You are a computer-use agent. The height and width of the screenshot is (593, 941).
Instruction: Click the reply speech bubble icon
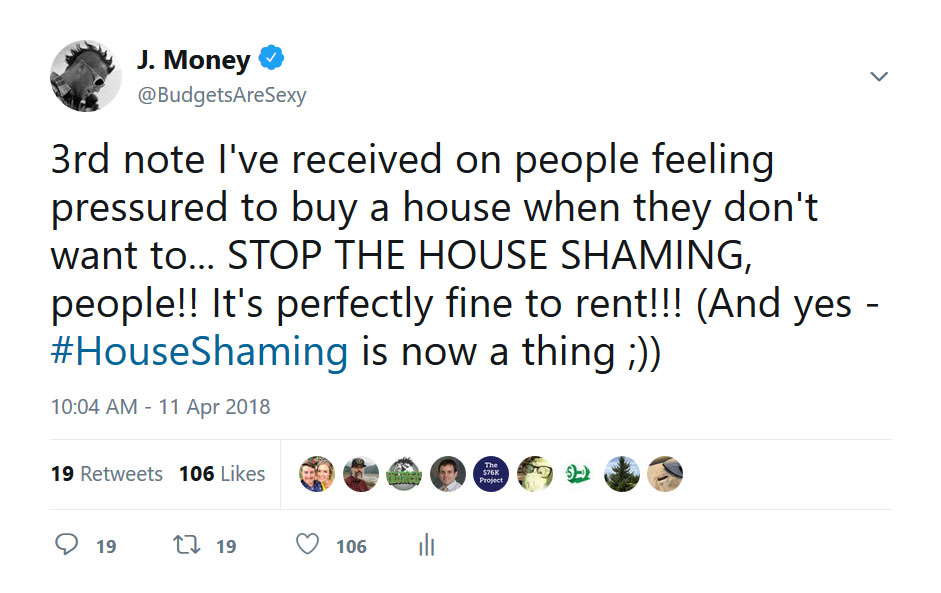tap(67, 545)
